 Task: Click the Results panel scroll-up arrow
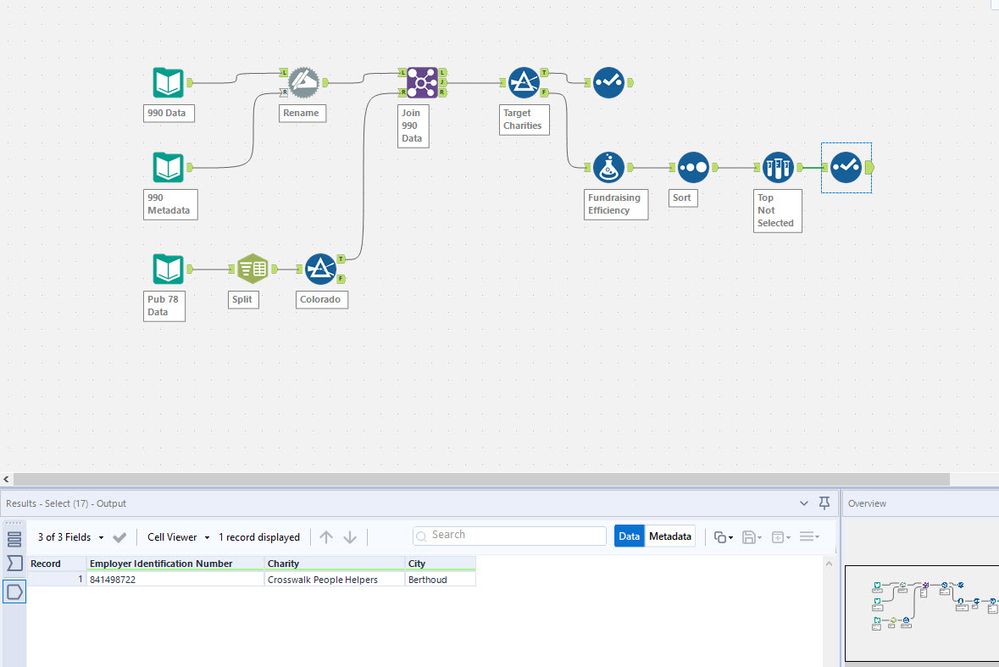(x=829, y=564)
